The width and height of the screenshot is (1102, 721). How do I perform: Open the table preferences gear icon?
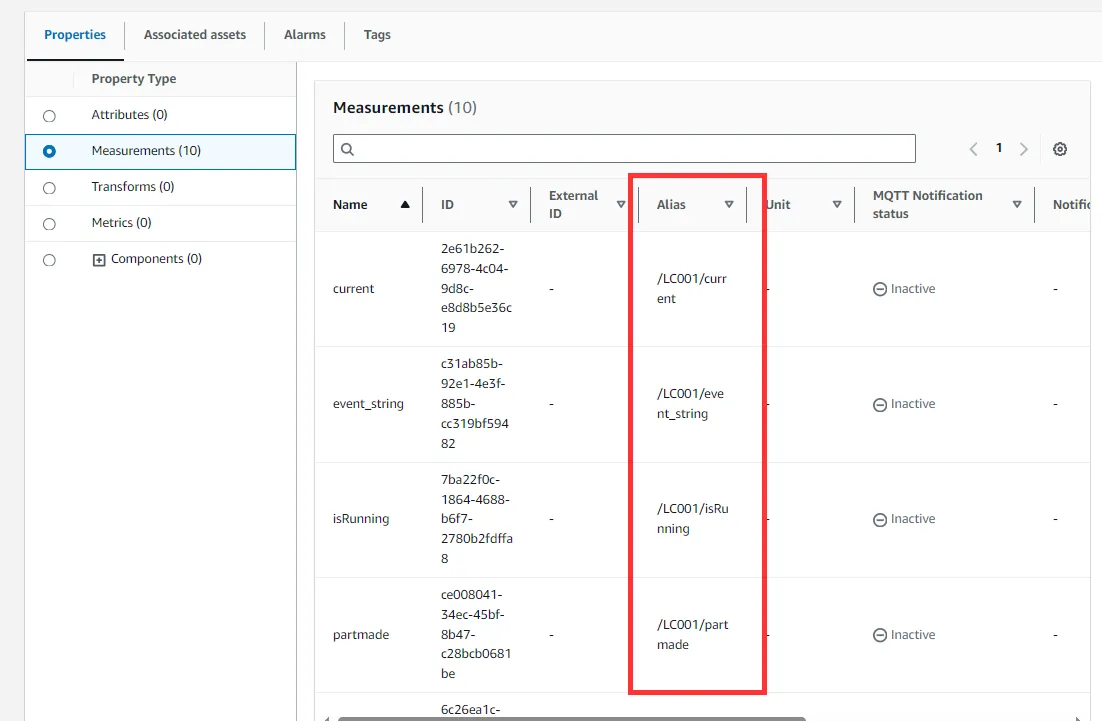click(x=1060, y=149)
